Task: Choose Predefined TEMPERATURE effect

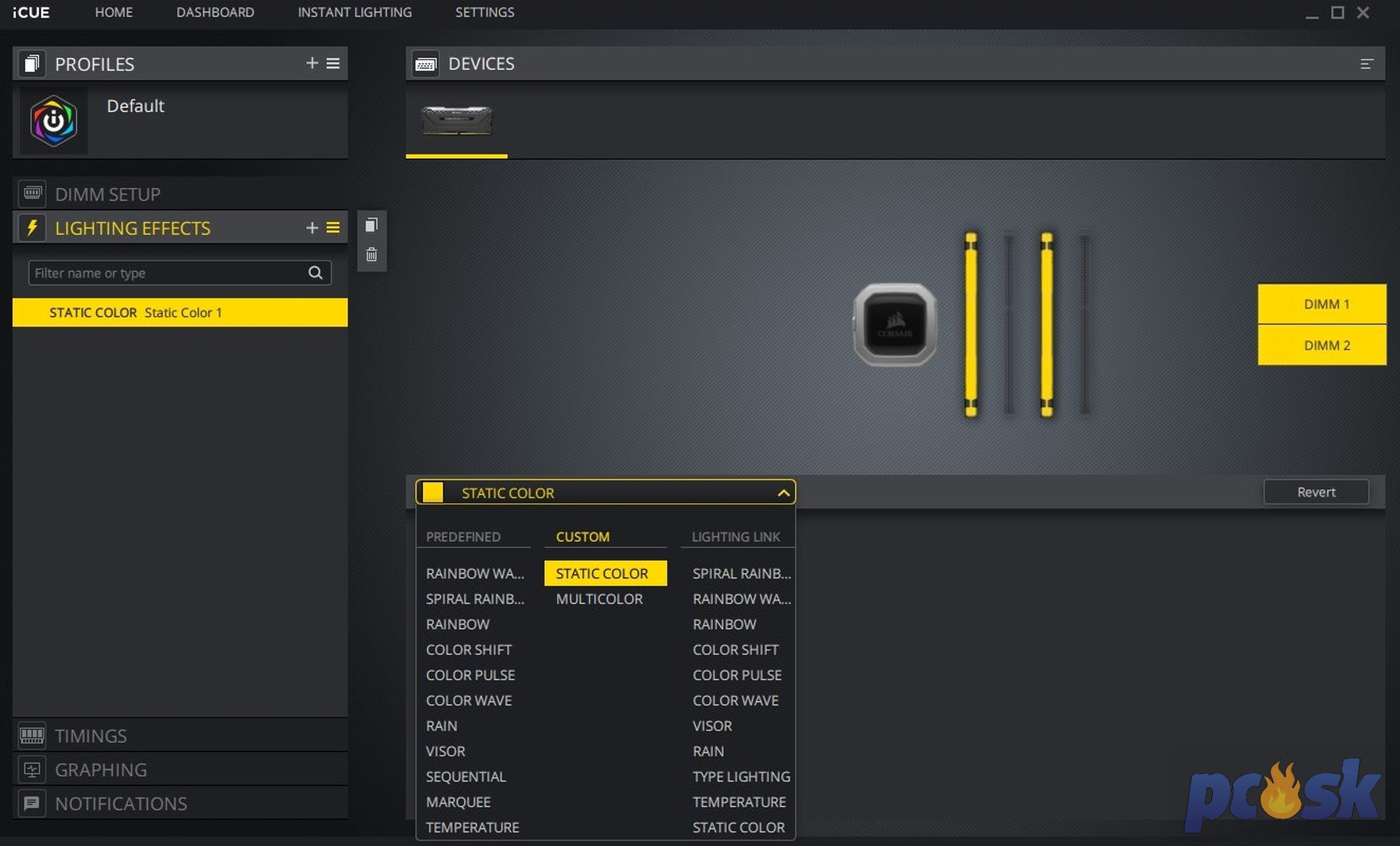Action: 472,827
